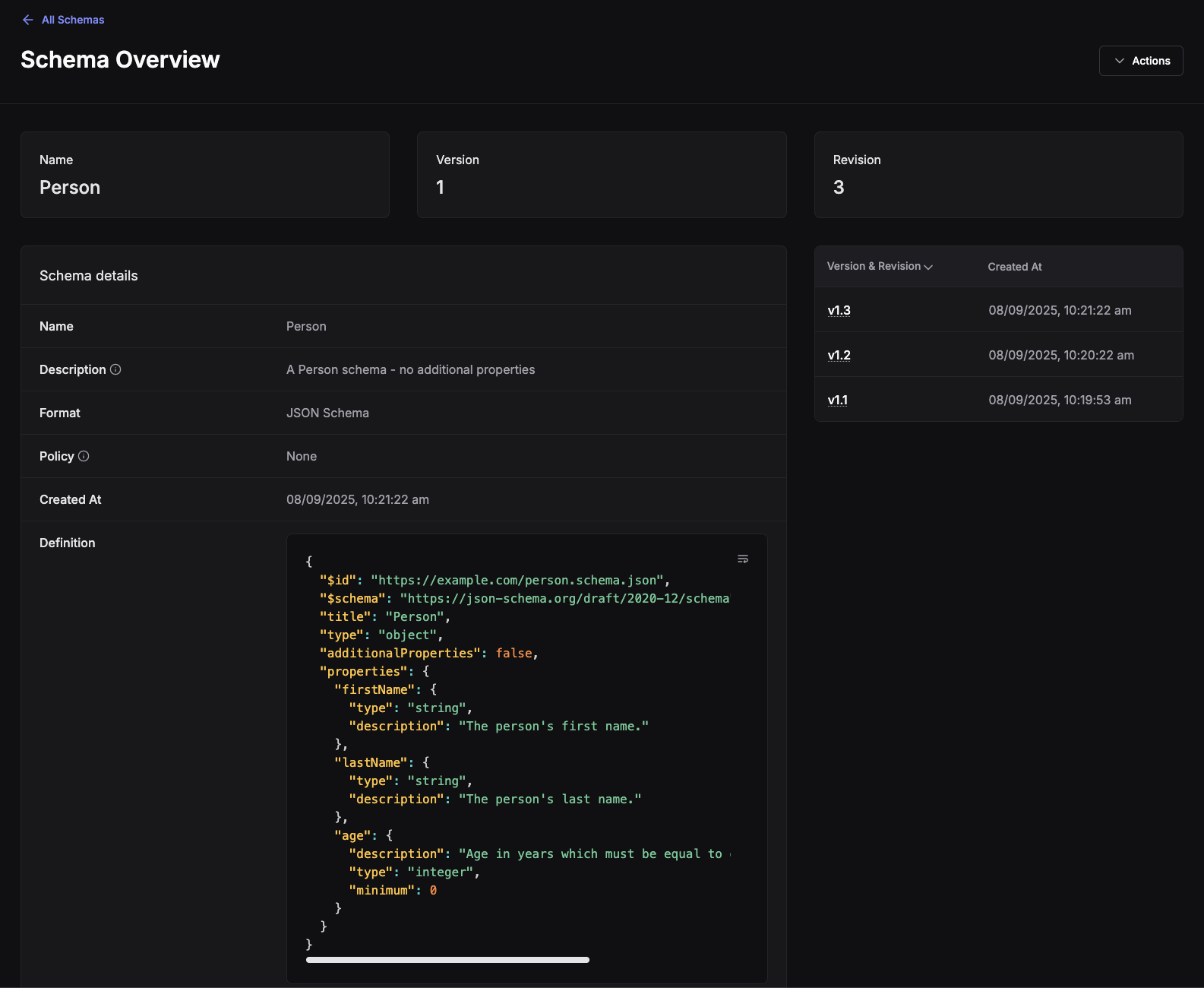
Task: Click the Version card value 1
Action: [441, 188]
